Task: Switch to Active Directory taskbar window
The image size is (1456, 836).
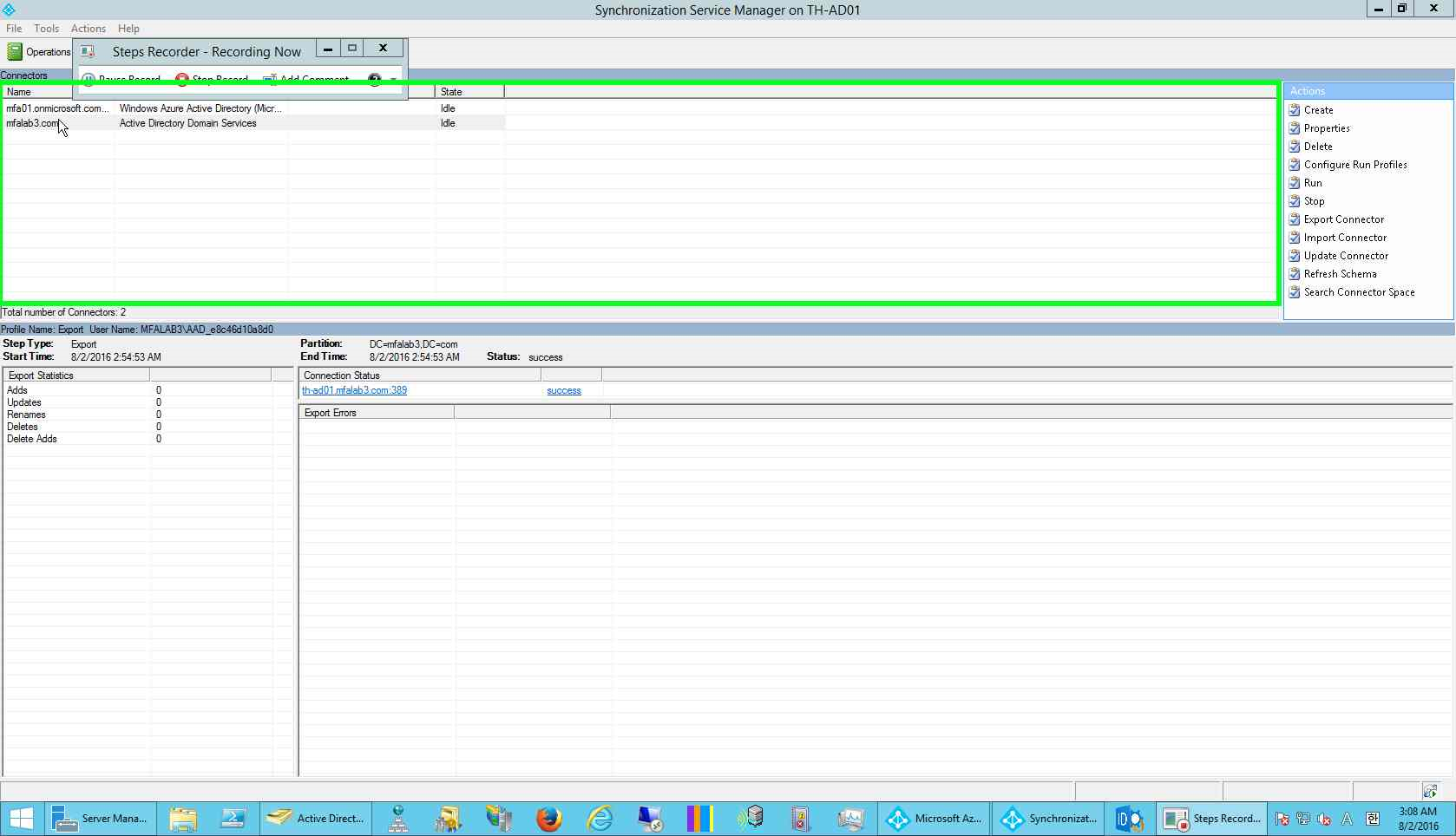Action: (x=316, y=819)
